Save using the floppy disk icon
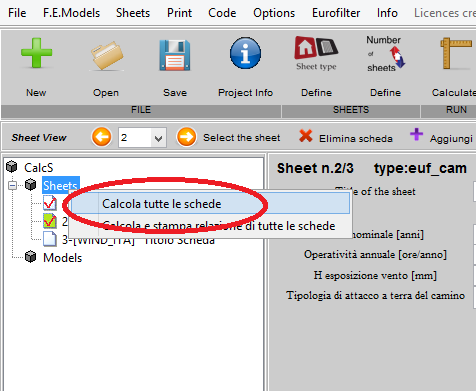 [x=175, y=55]
